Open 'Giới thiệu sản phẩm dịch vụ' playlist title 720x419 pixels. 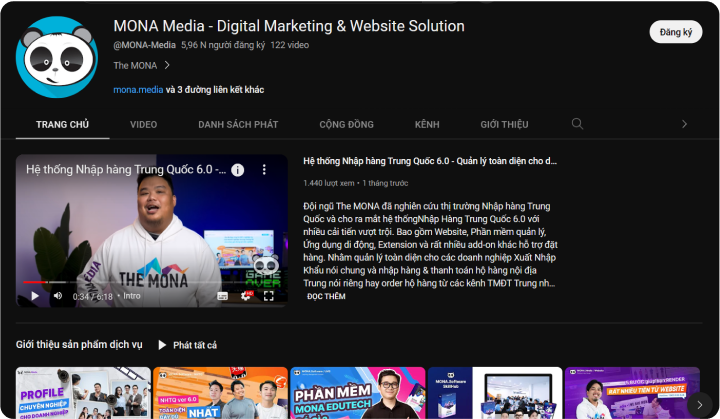[79, 345]
